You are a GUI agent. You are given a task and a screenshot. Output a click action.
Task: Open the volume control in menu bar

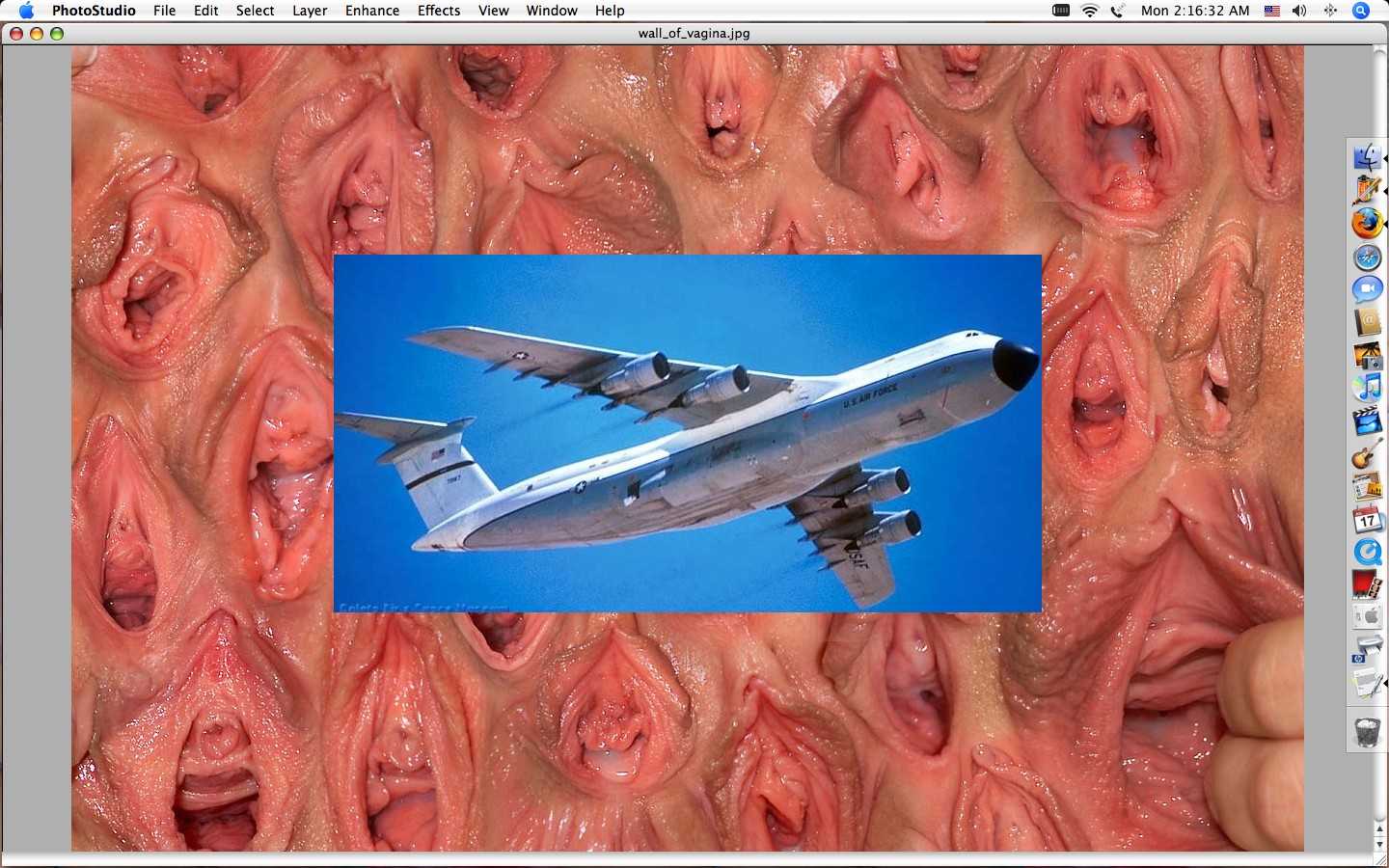(1300, 11)
